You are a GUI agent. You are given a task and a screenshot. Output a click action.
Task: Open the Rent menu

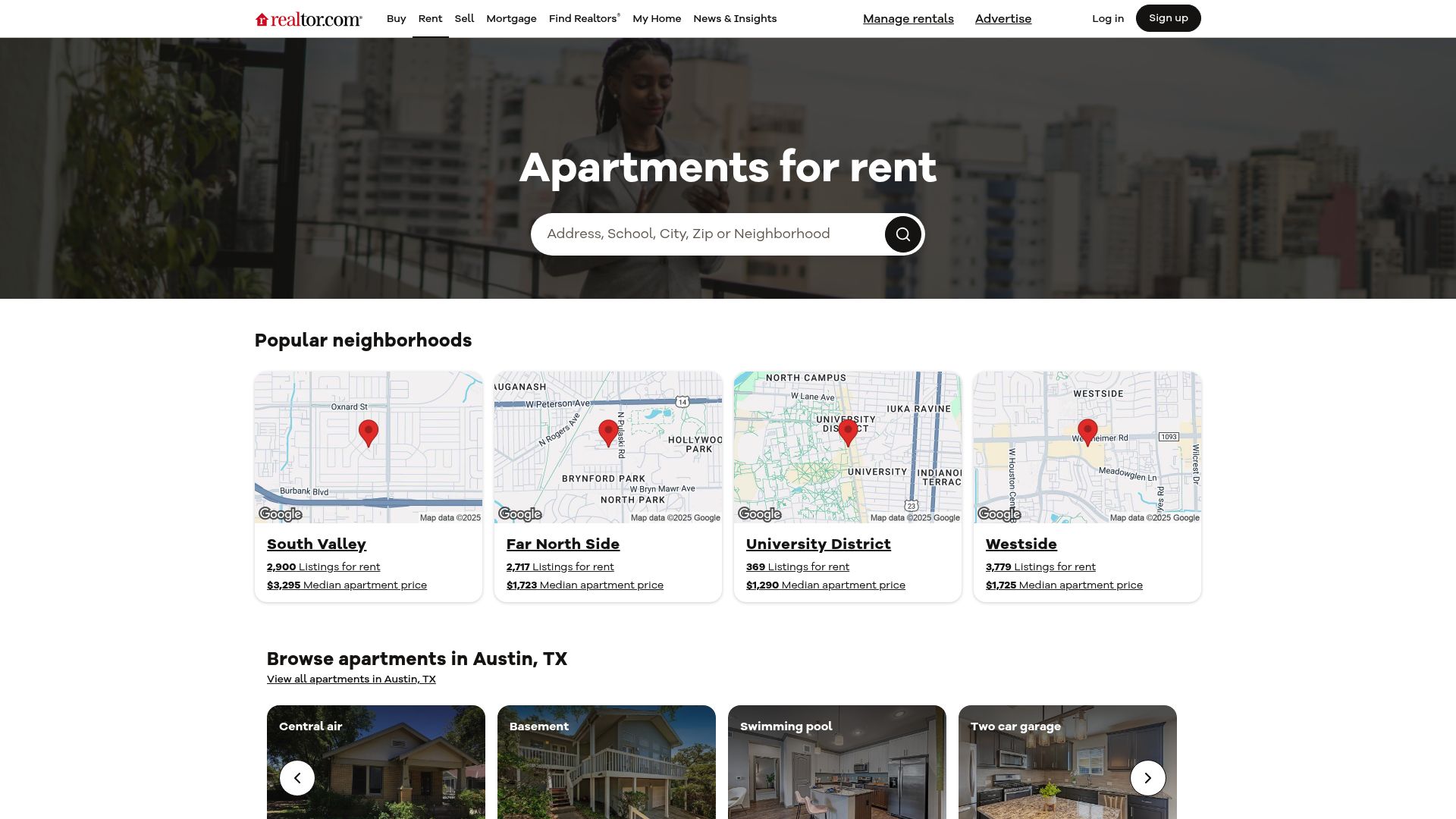pyautogui.click(x=430, y=19)
